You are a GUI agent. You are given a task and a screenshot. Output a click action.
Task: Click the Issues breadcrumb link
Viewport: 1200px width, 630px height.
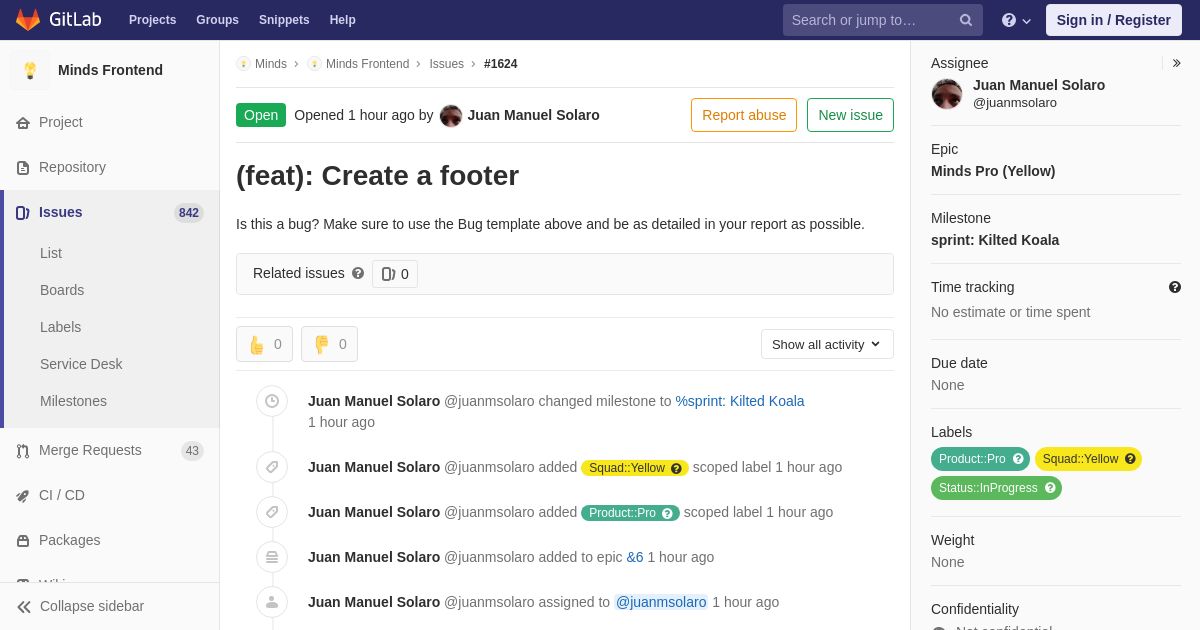coord(446,64)
